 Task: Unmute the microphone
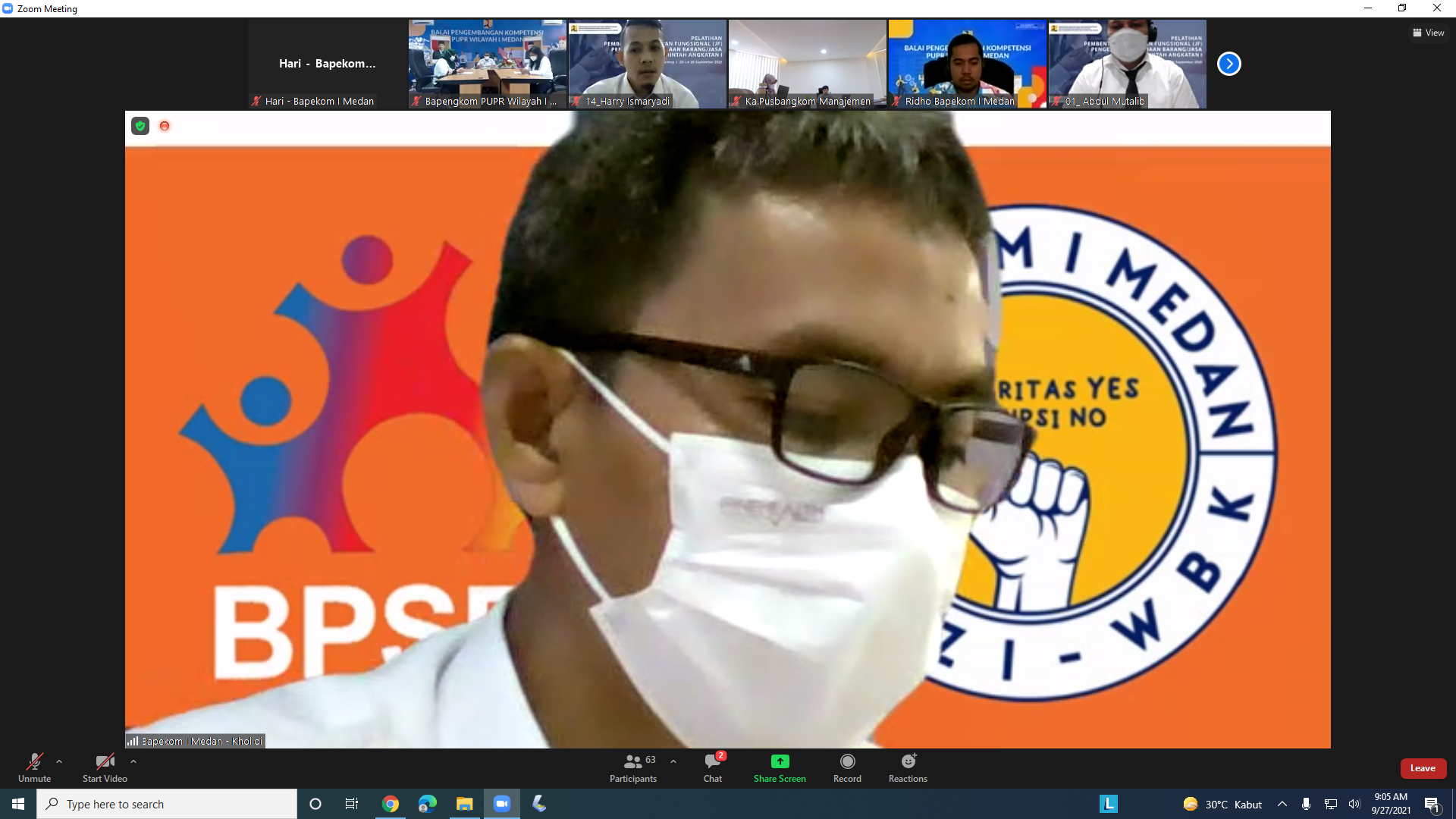34,767
